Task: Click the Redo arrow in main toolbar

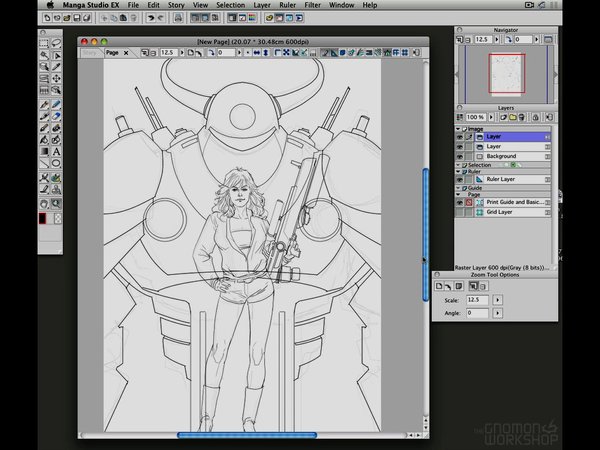Action: click(161, 18)
